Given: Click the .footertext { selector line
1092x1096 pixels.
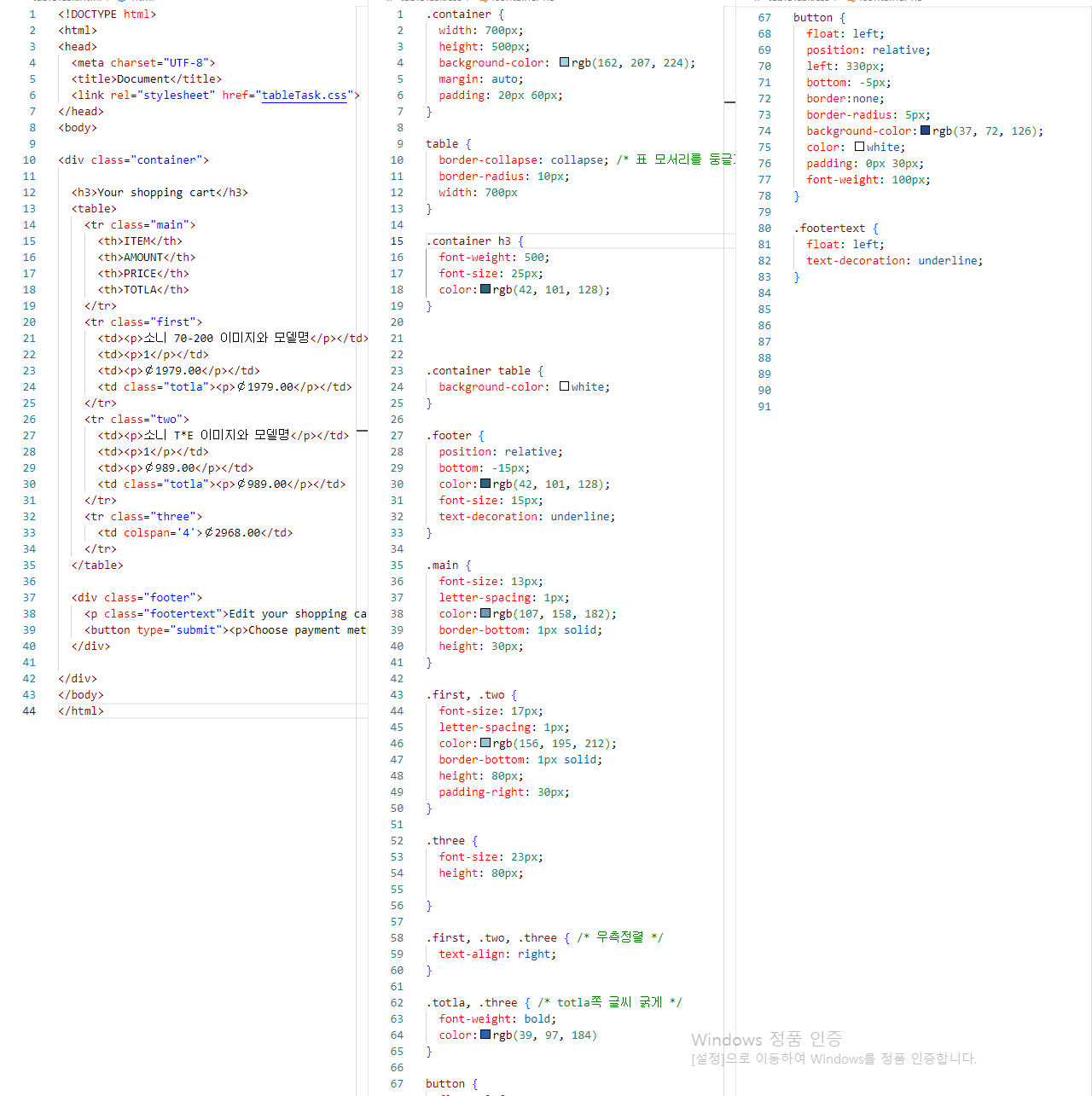Looking at the screenshot, I should coord(836,229).
